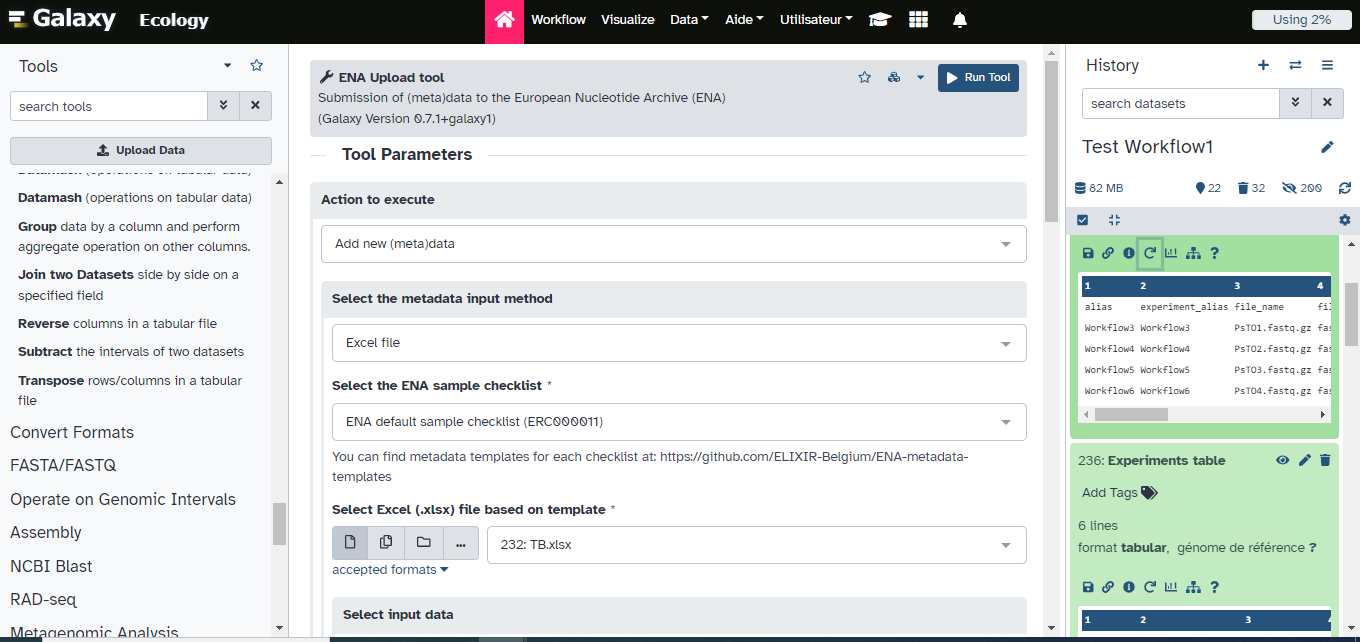Download the Experiments table dataset
Screen dimensions: 1360x642
tap(1087, 587)
